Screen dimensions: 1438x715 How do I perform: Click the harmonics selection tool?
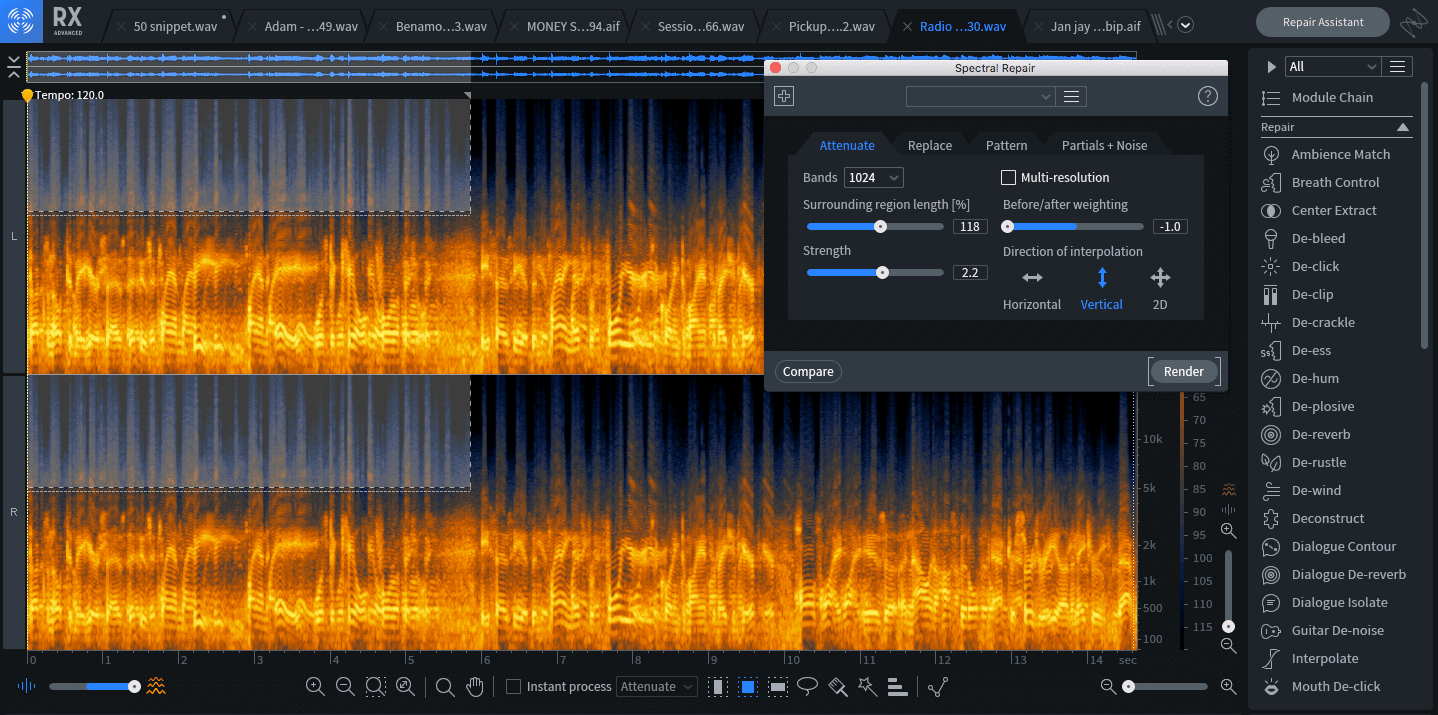(x=897, y=687)
